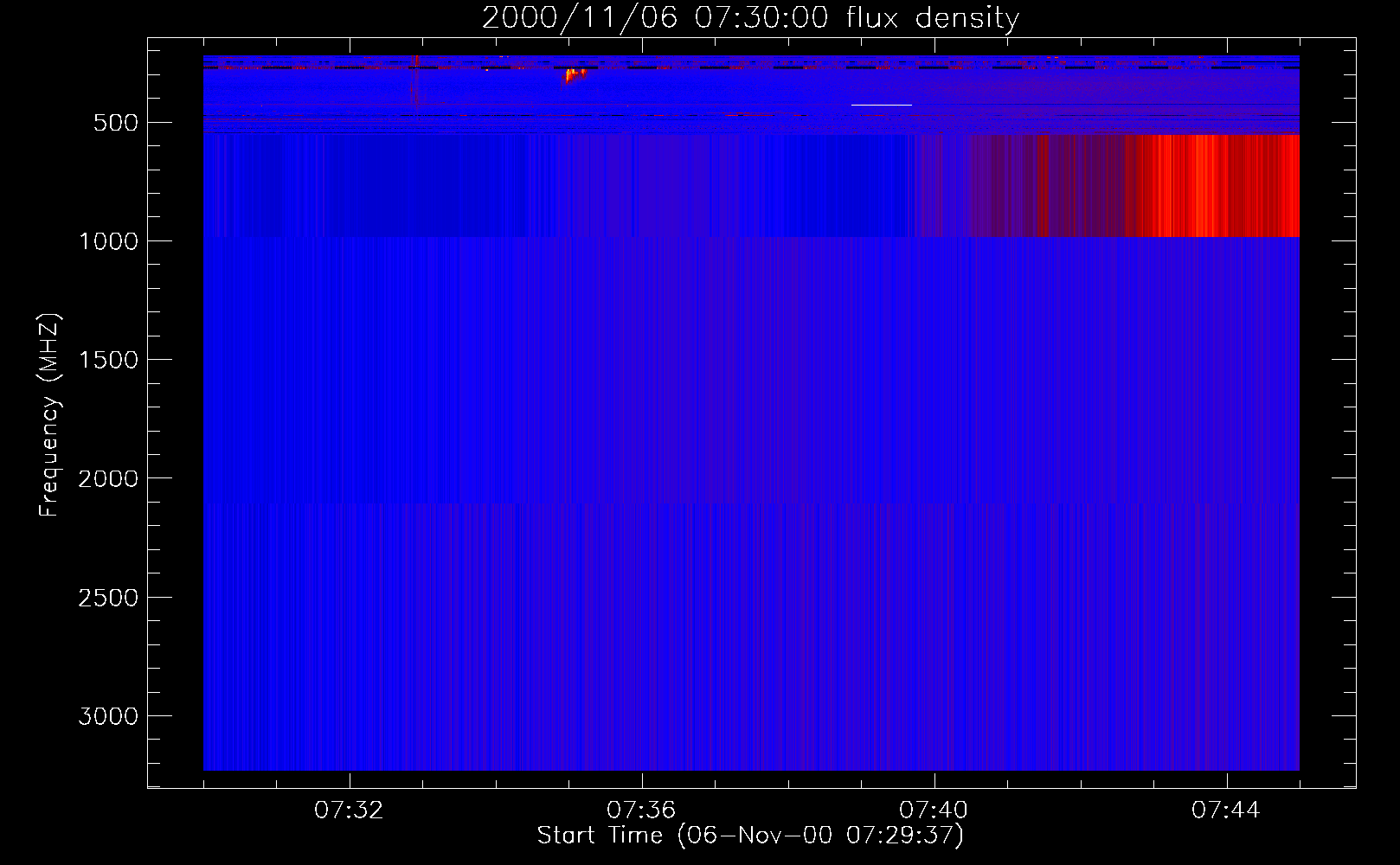Click the 500 frequency tick label

point(116,123)
